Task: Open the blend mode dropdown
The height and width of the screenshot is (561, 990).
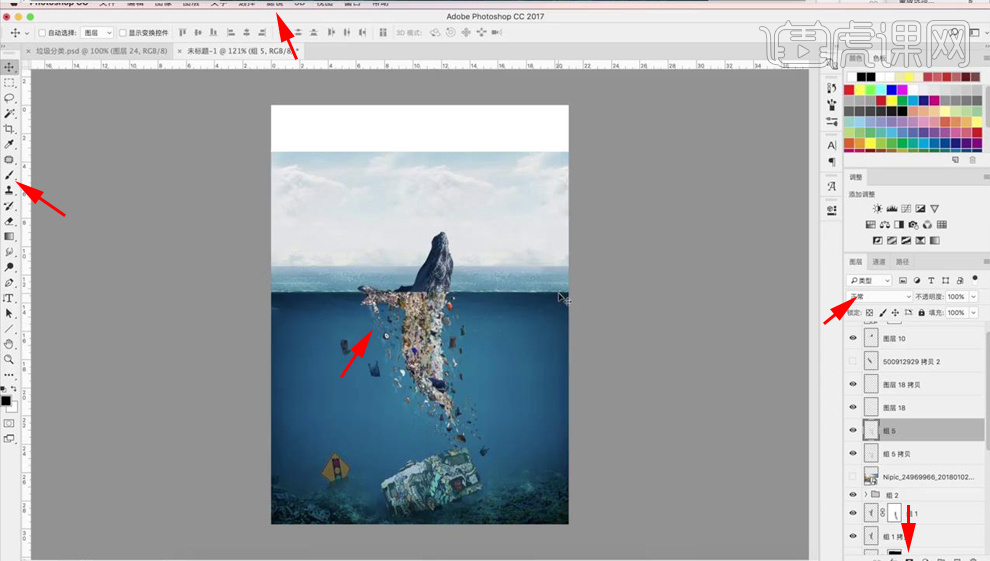Action: click(x=880, y=297)
